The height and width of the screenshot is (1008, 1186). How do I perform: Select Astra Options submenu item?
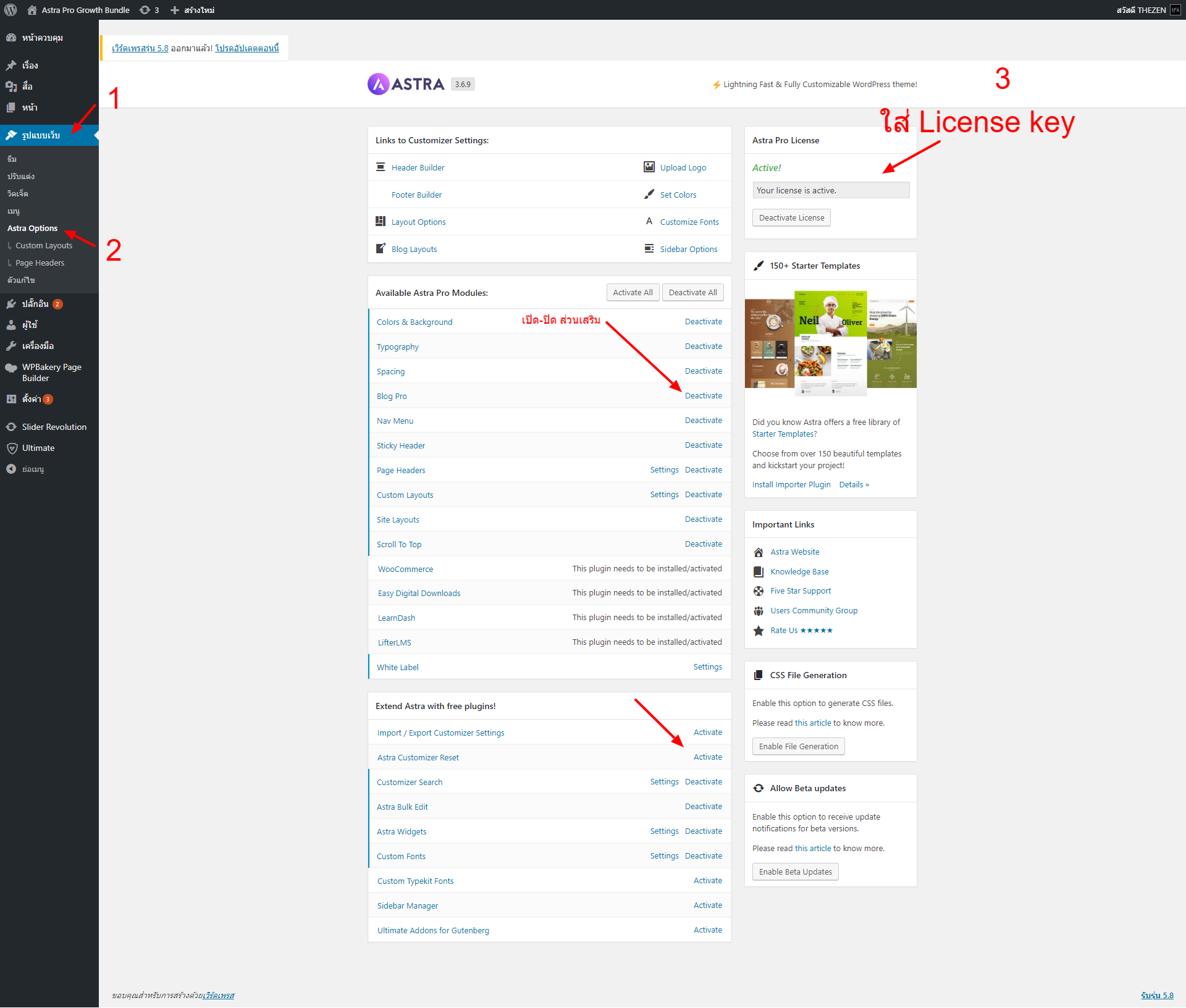pos(32,229)
